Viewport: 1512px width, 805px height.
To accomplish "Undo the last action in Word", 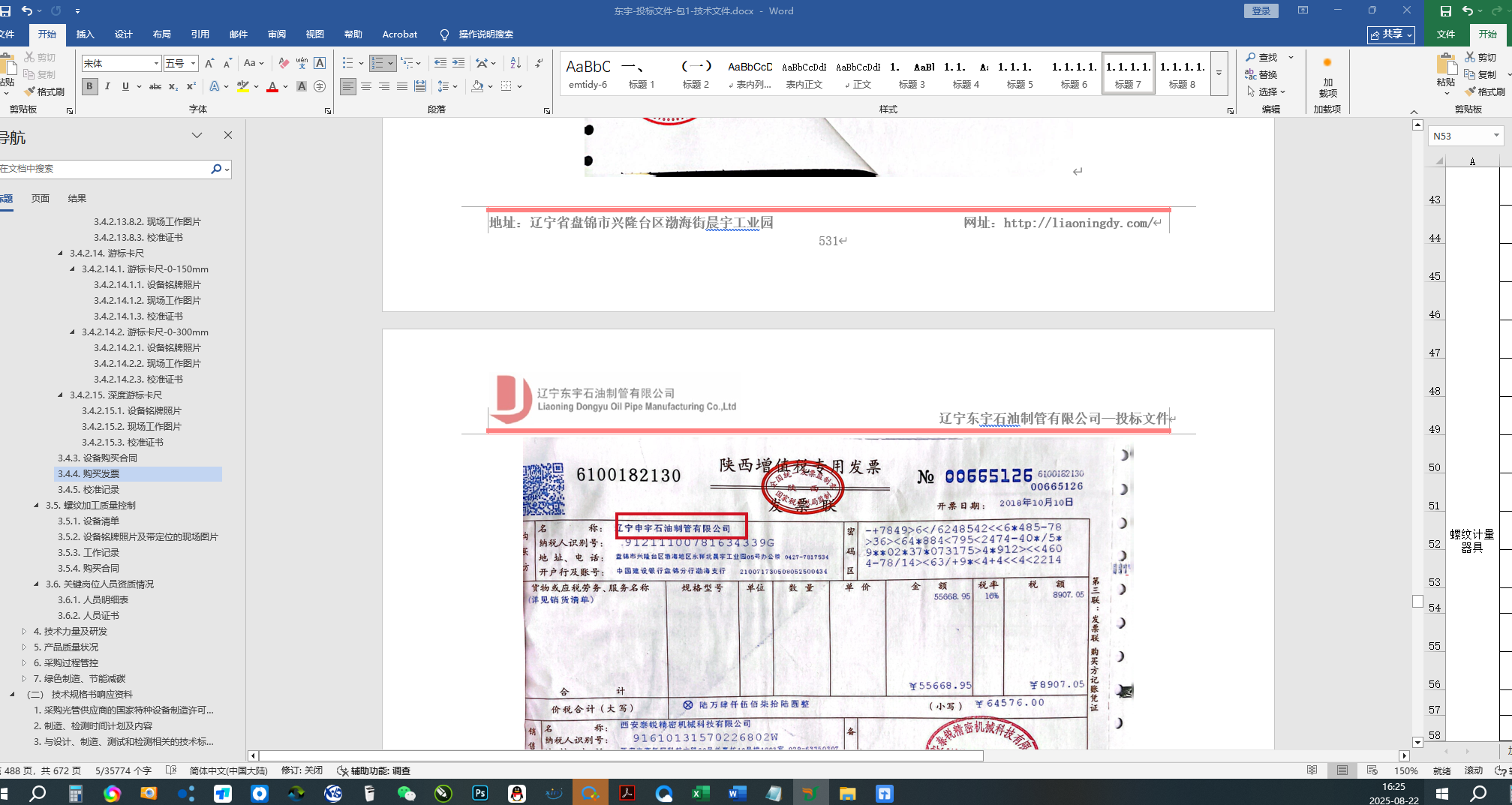I will click(27, 11).
